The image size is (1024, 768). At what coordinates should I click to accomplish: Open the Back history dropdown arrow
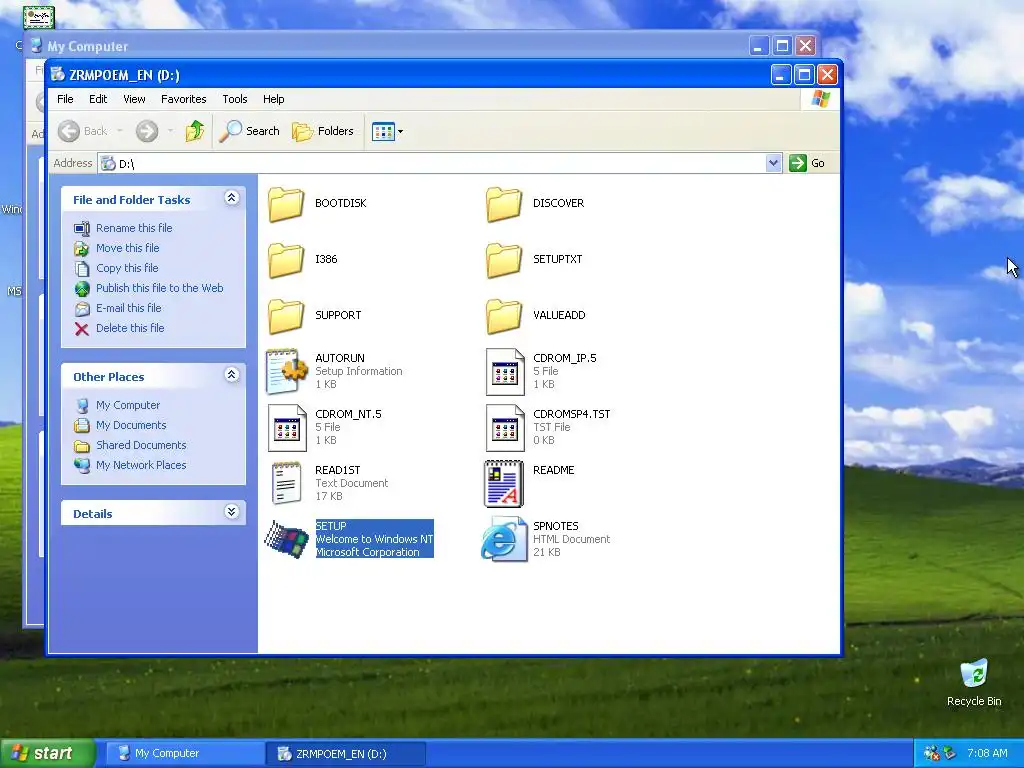click(x=120, y=131)
